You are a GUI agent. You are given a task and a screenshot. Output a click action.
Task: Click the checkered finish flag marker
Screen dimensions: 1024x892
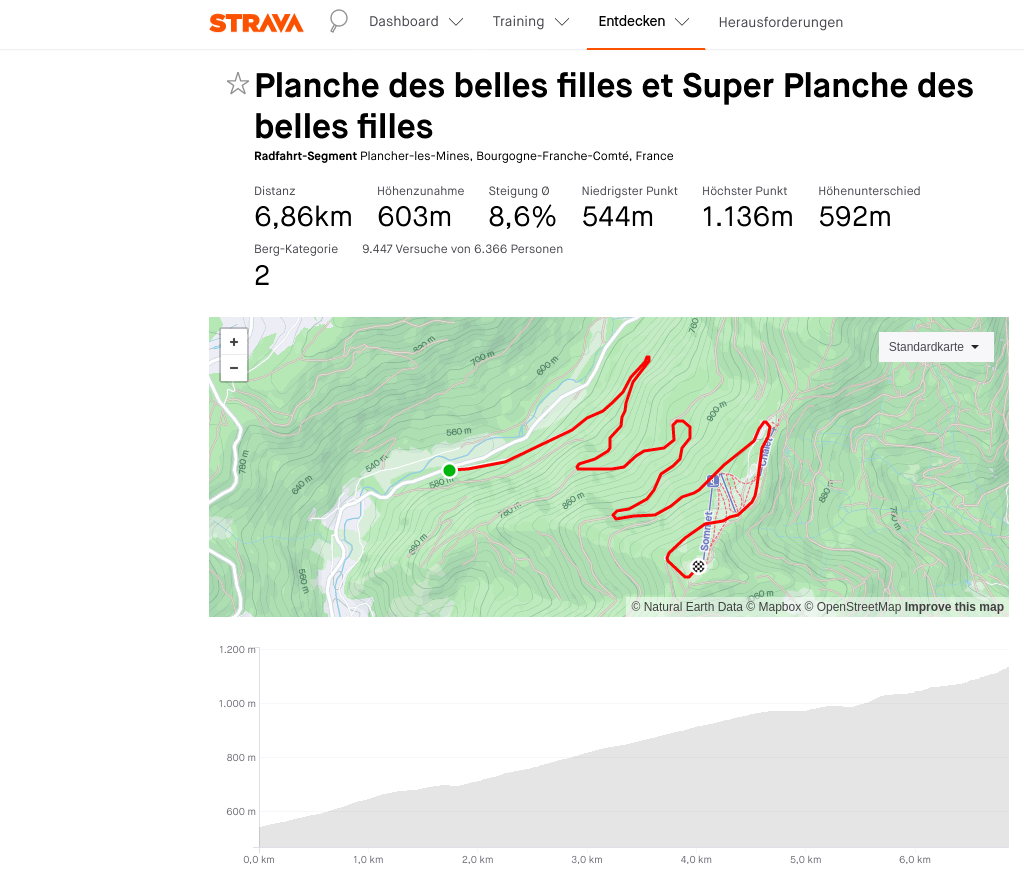(698, 567)
